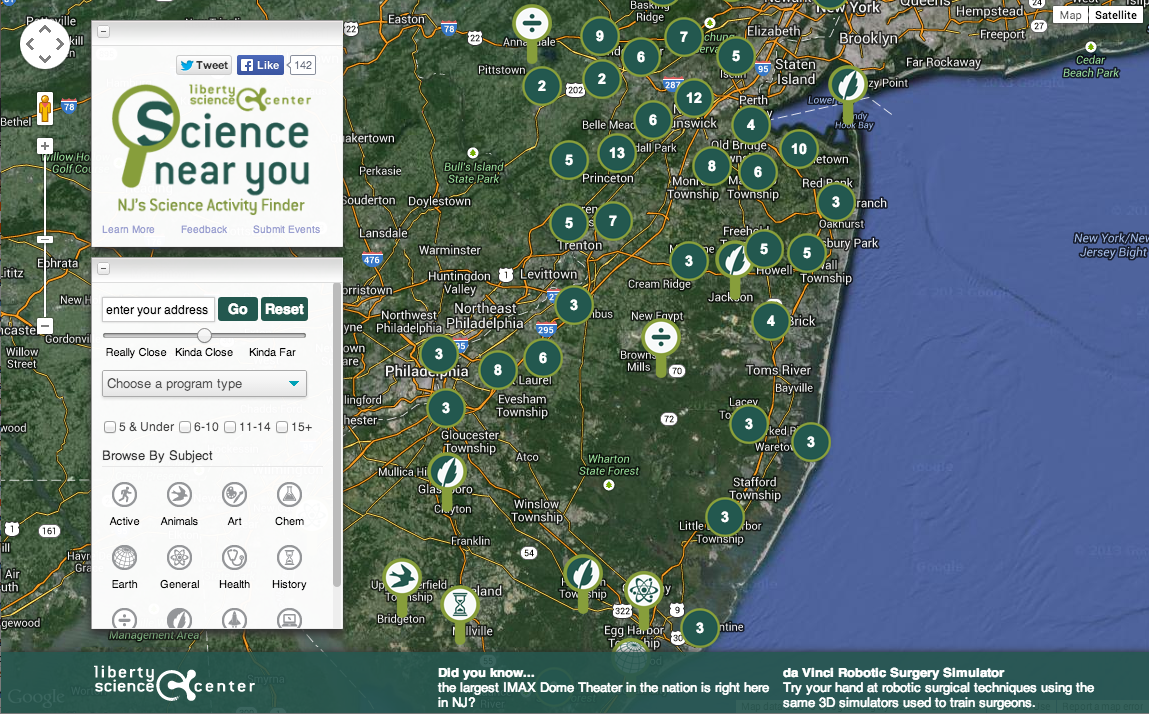Viewport: 1149px width, 714px height.
Task: Pick the Chem flask icon
Action: 289,494
